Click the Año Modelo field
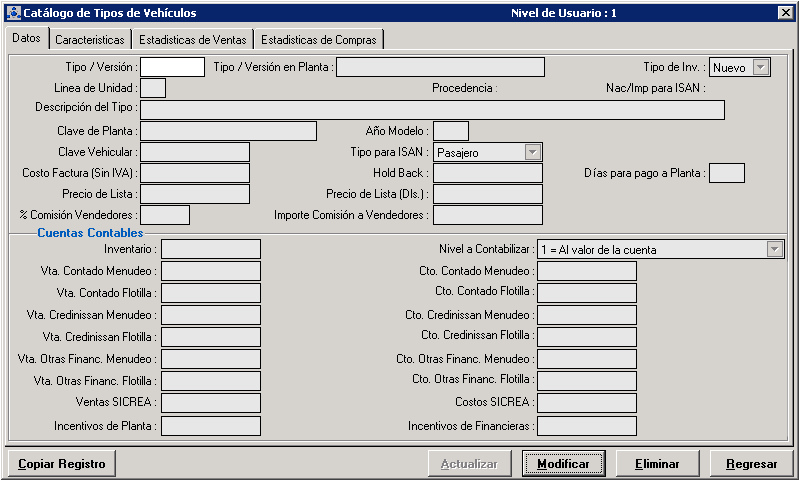 click(x=450, y=131)
